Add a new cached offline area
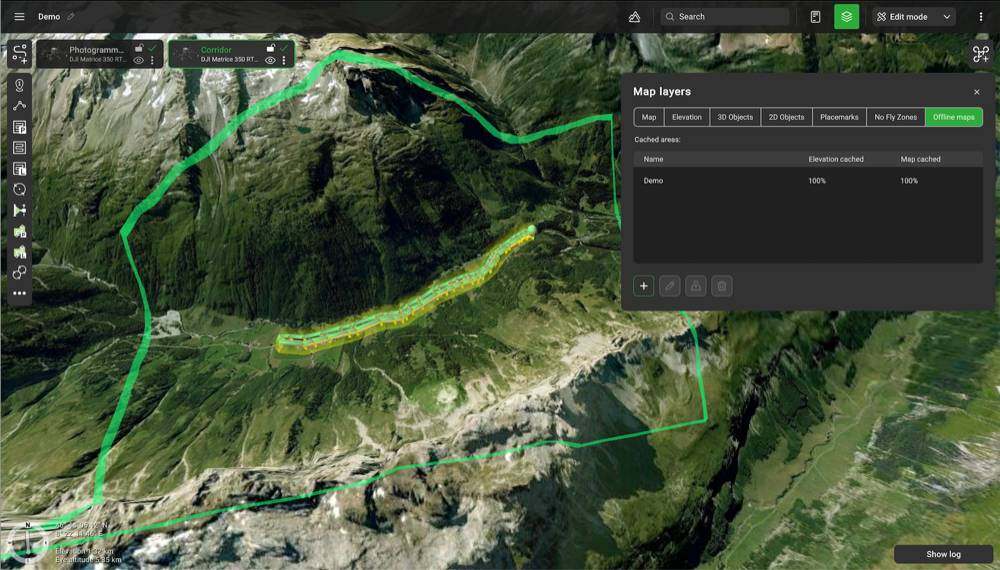 [x=644, y=286]
